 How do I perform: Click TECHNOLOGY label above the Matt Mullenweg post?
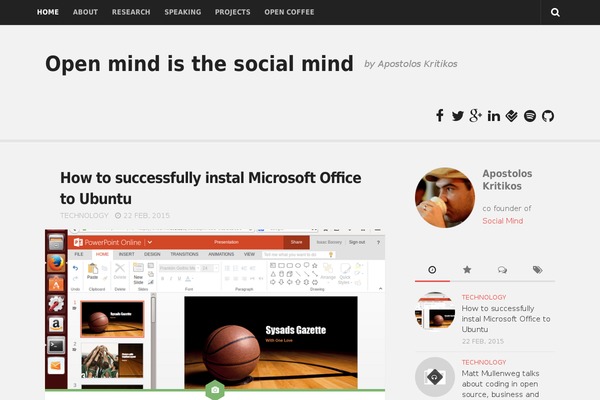[484, 362]
